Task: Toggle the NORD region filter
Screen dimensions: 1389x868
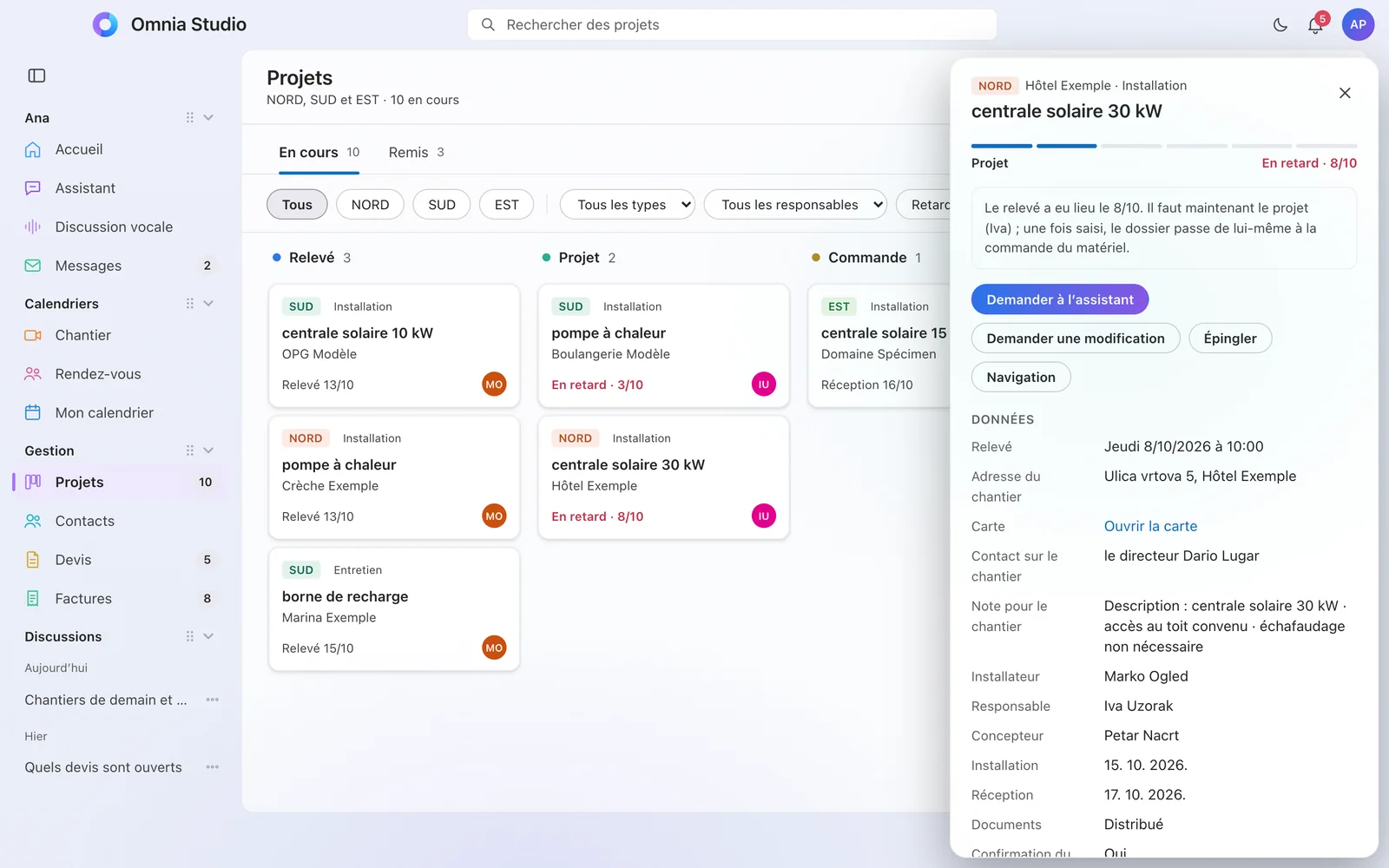Action: point(370,205)
